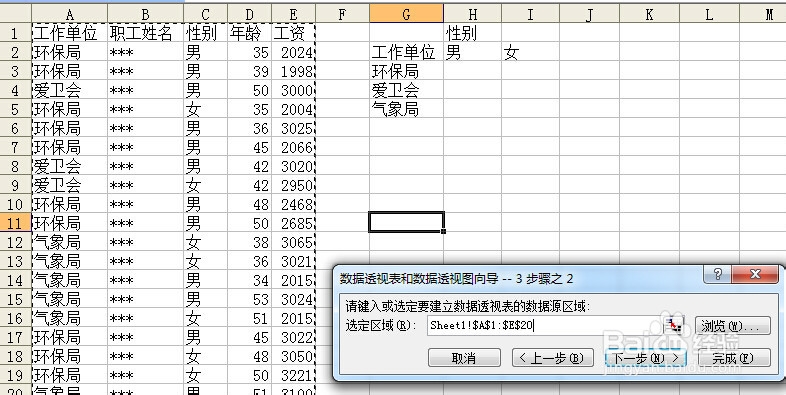Click salary cell 2066

coord(293,147)
